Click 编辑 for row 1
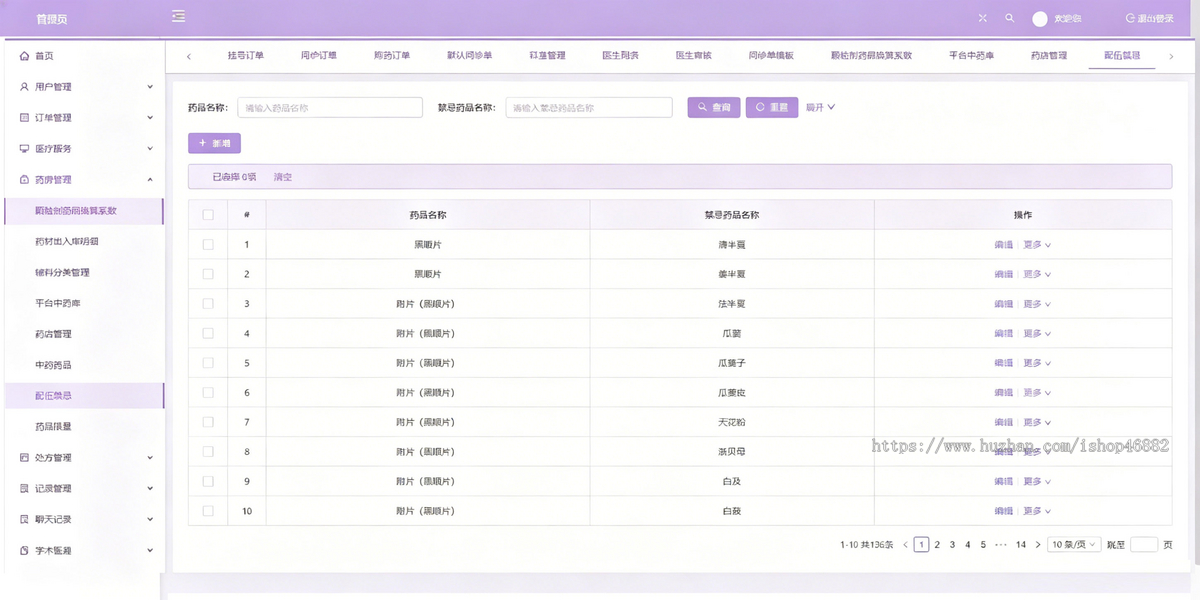 pyautogui.click(x=1003, y=244)
